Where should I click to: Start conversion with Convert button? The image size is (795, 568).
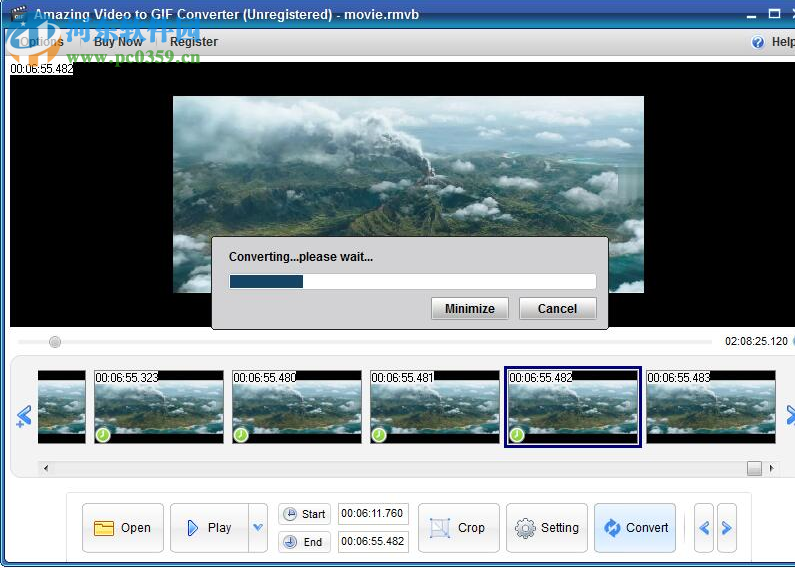coord(635,527)
